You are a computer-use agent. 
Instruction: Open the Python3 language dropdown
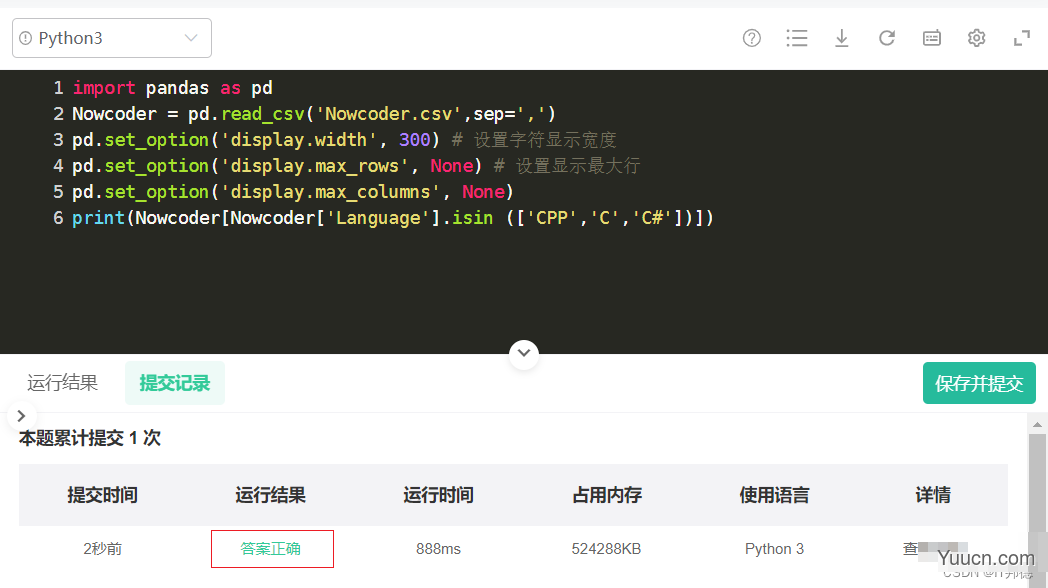tap(112, 38)
